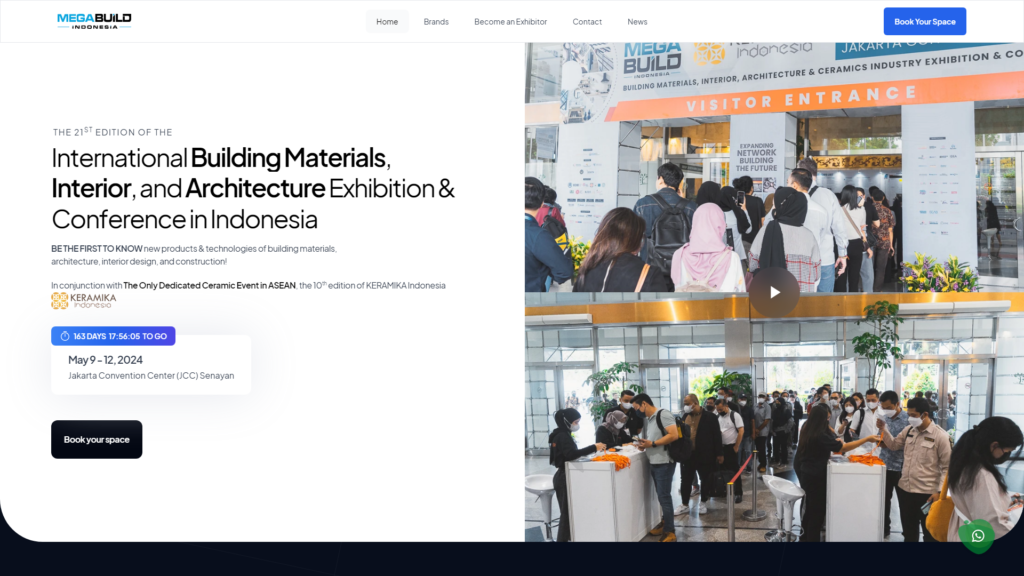Viewport: 1024px width, 576px height.
Task: Click the black Book your space button
Action: click(97, 440)
